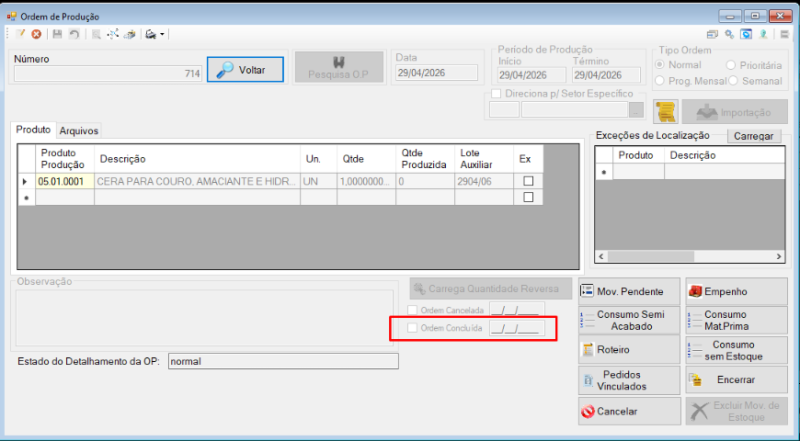
Task: Select the Prioritária radio button
Action: [731, 65]
